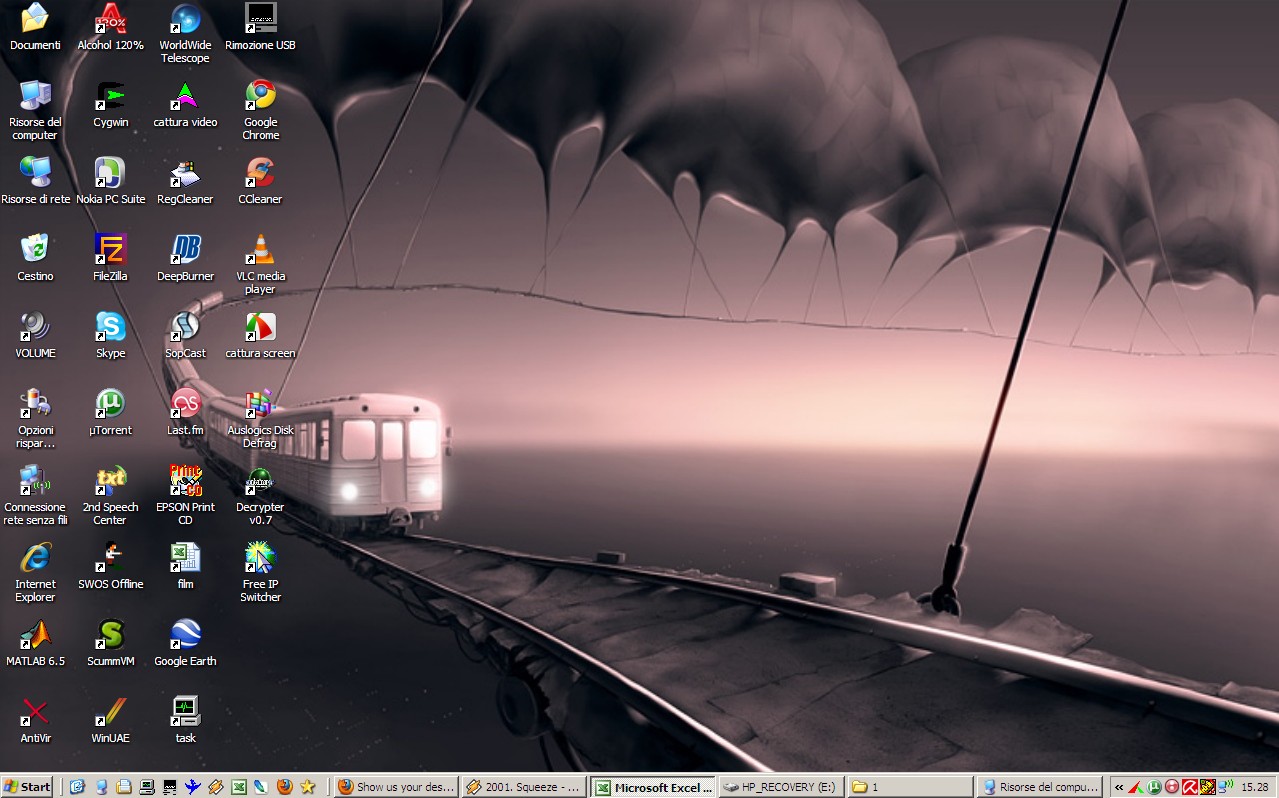Switch to Microsoft Excel taskbar window
This screenshot has width=1279, height=798.
653,787
